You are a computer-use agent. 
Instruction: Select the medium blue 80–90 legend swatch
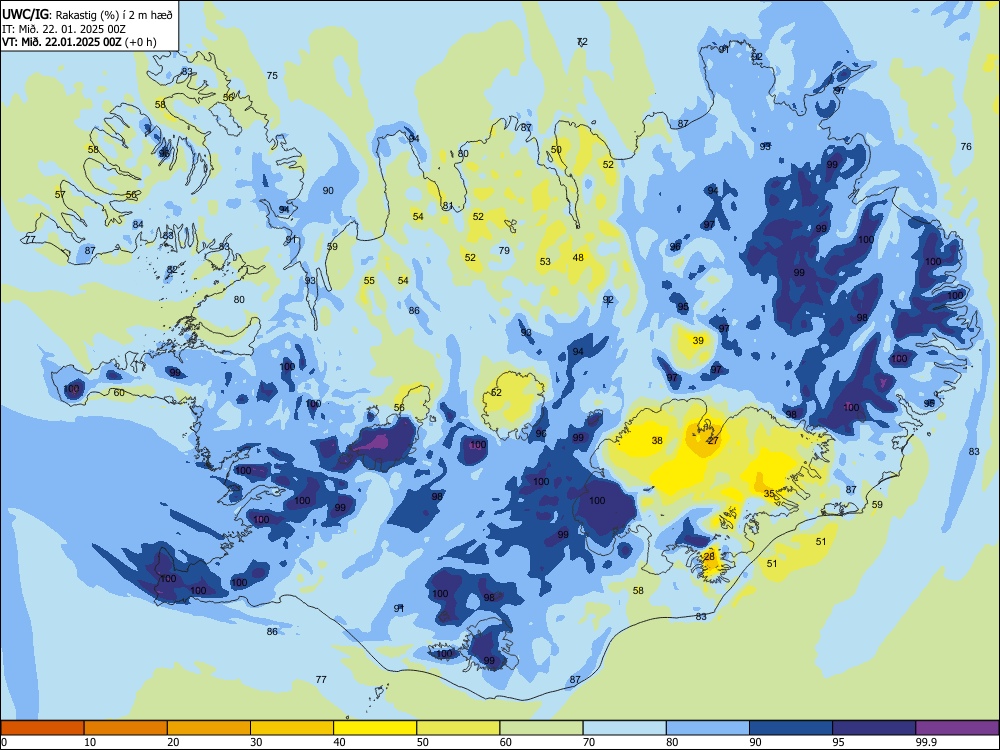pos(708,728)
